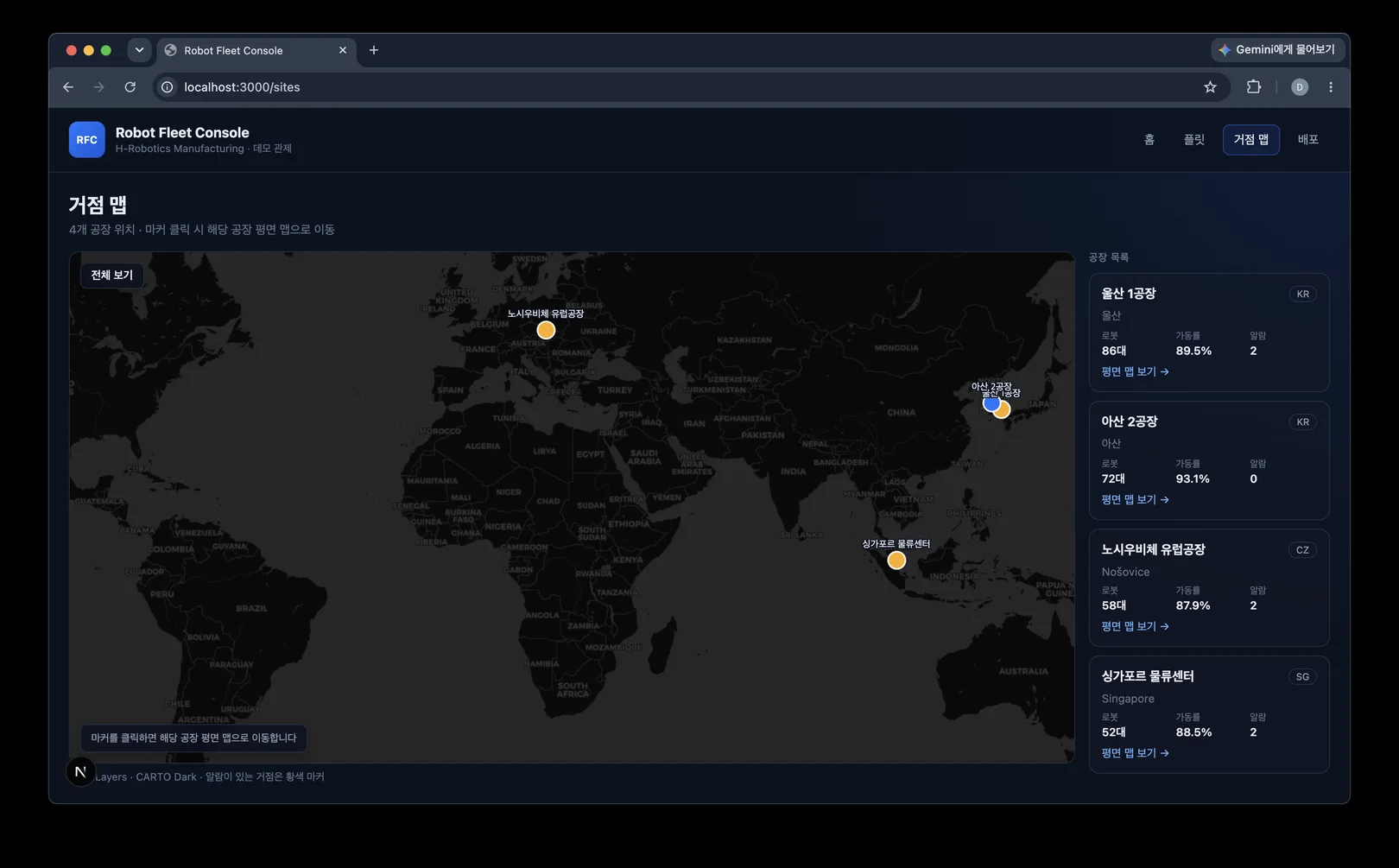Click the SG country badge

[x=1302, y=677]
